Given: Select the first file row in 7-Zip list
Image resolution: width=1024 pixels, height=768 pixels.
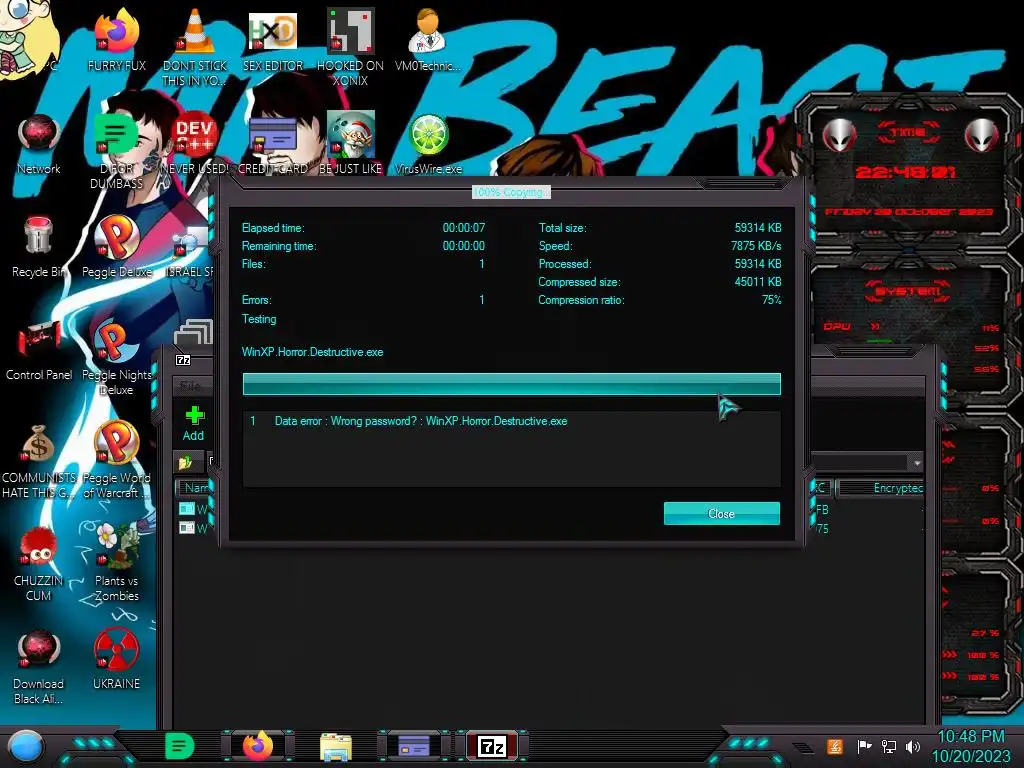Looking at the screenshot, I should click(193, 509).
